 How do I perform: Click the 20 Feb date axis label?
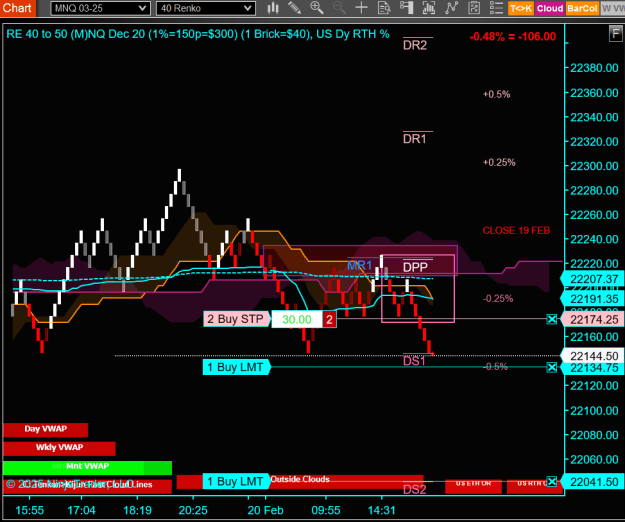pos(265,510)
